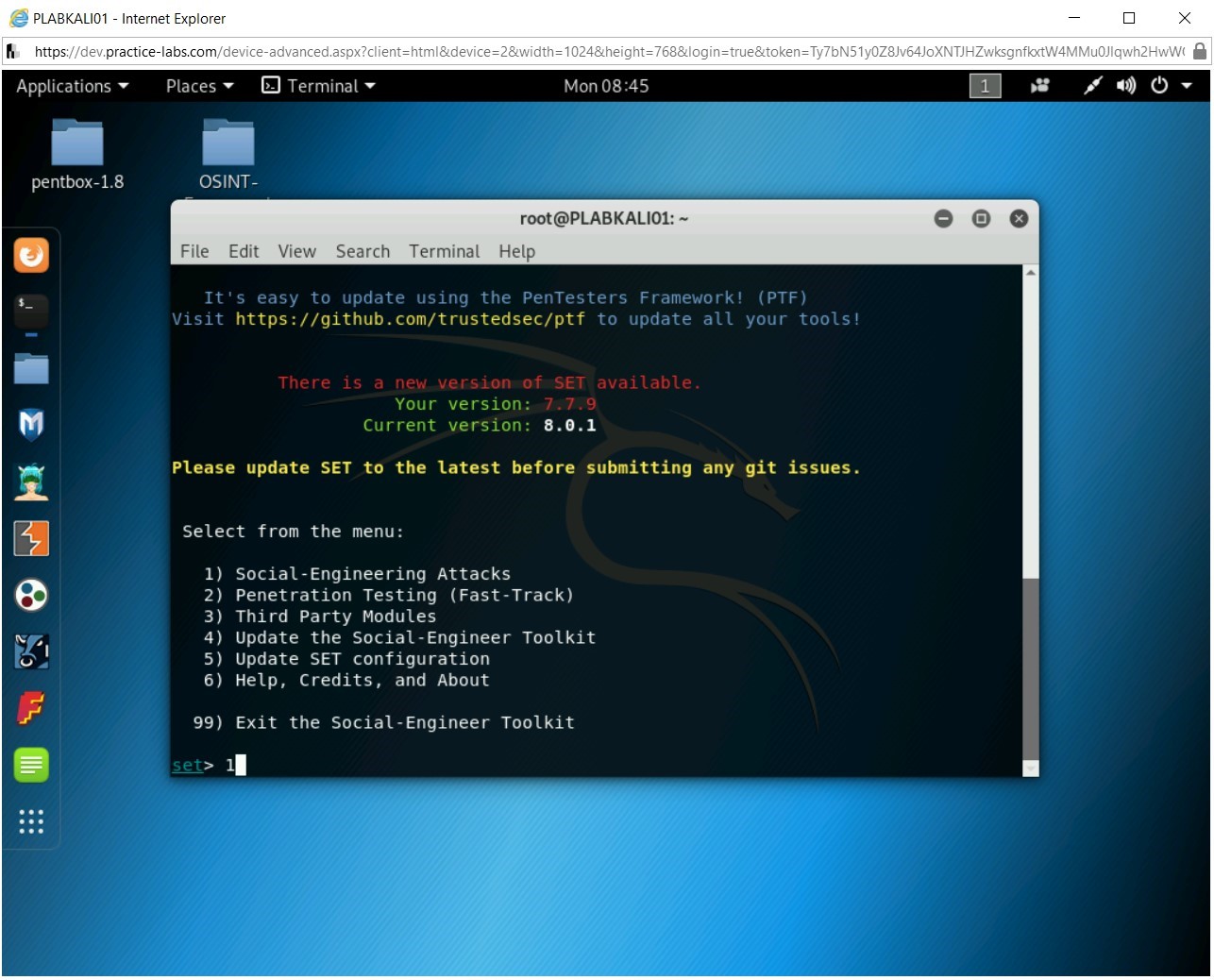1214x980 pixels.
Task: Open a terminal from the sidebar dock
Action: click(x=31, y=312)
